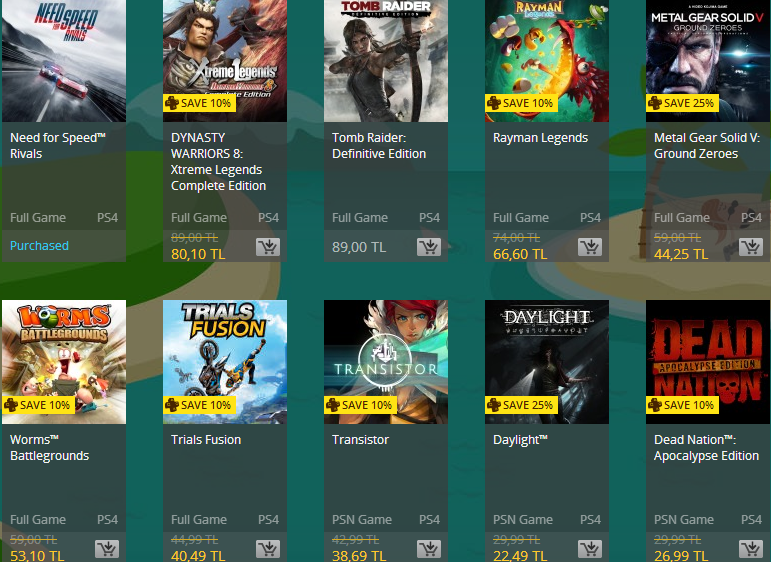Viewport: 771px width, 562px height.
Task: Click Full Game label under Tomb Raider
Action: [x=360, y=217]
